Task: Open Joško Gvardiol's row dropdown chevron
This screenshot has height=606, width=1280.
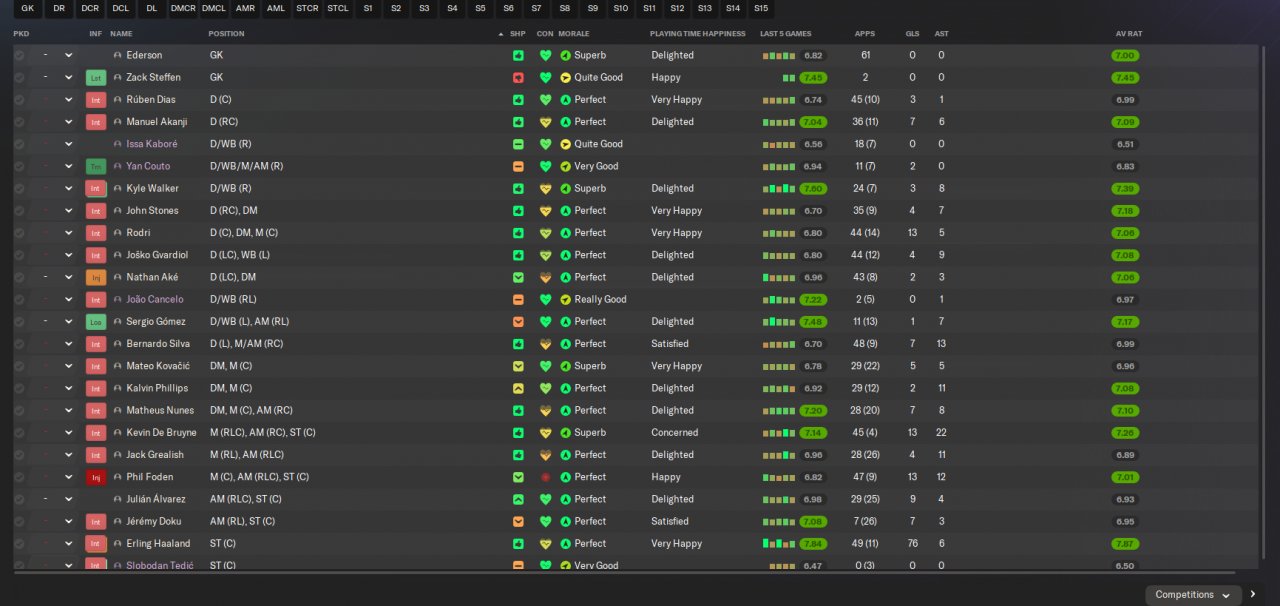Action: pos(68,255)
